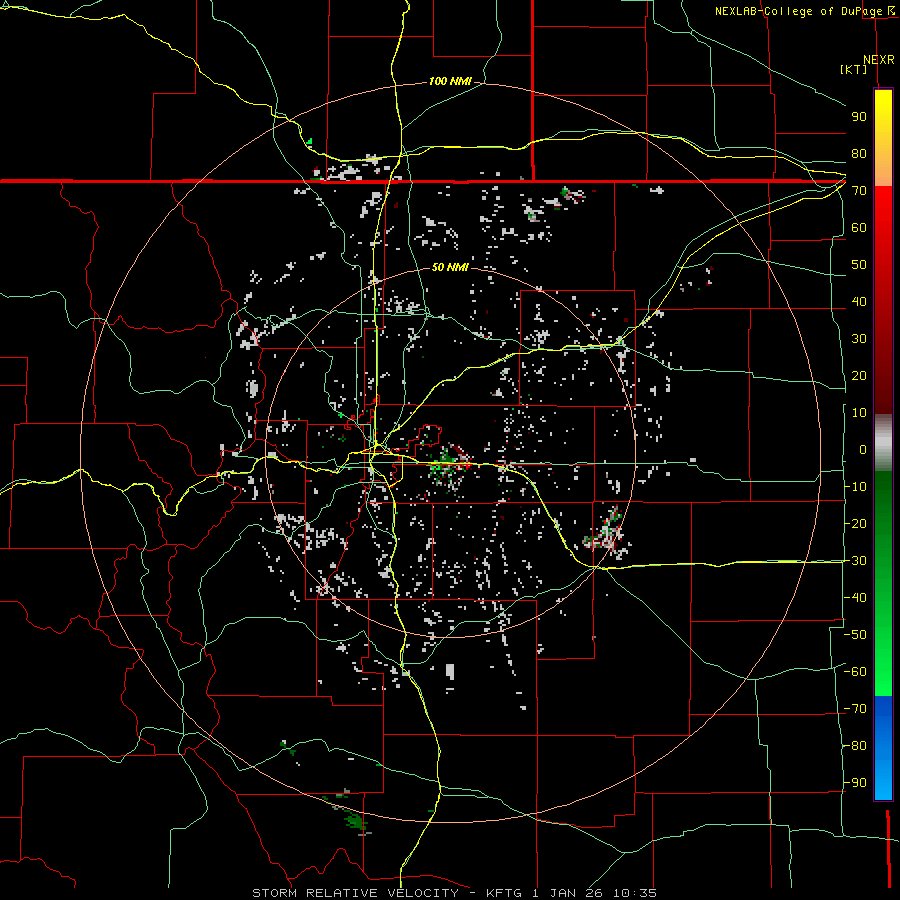Click the positive 90 knot scale label
Screen dimensions: 900x900
coord(859,117)
